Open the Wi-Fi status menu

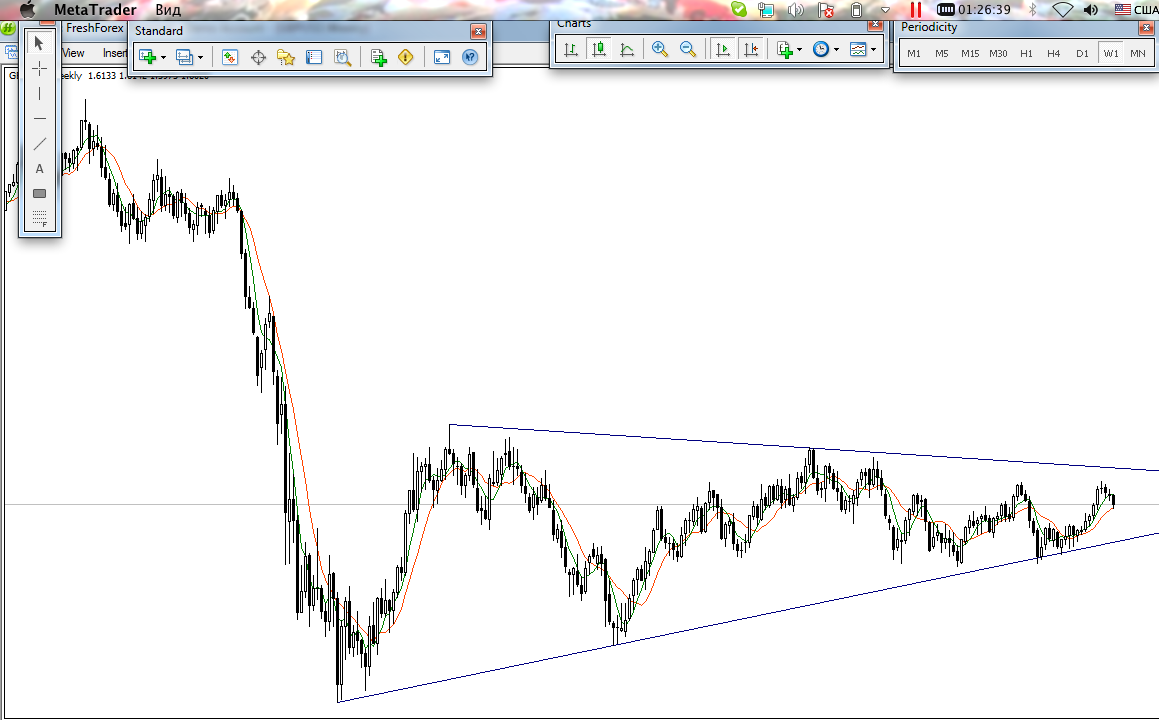[x=1062, y=10]
